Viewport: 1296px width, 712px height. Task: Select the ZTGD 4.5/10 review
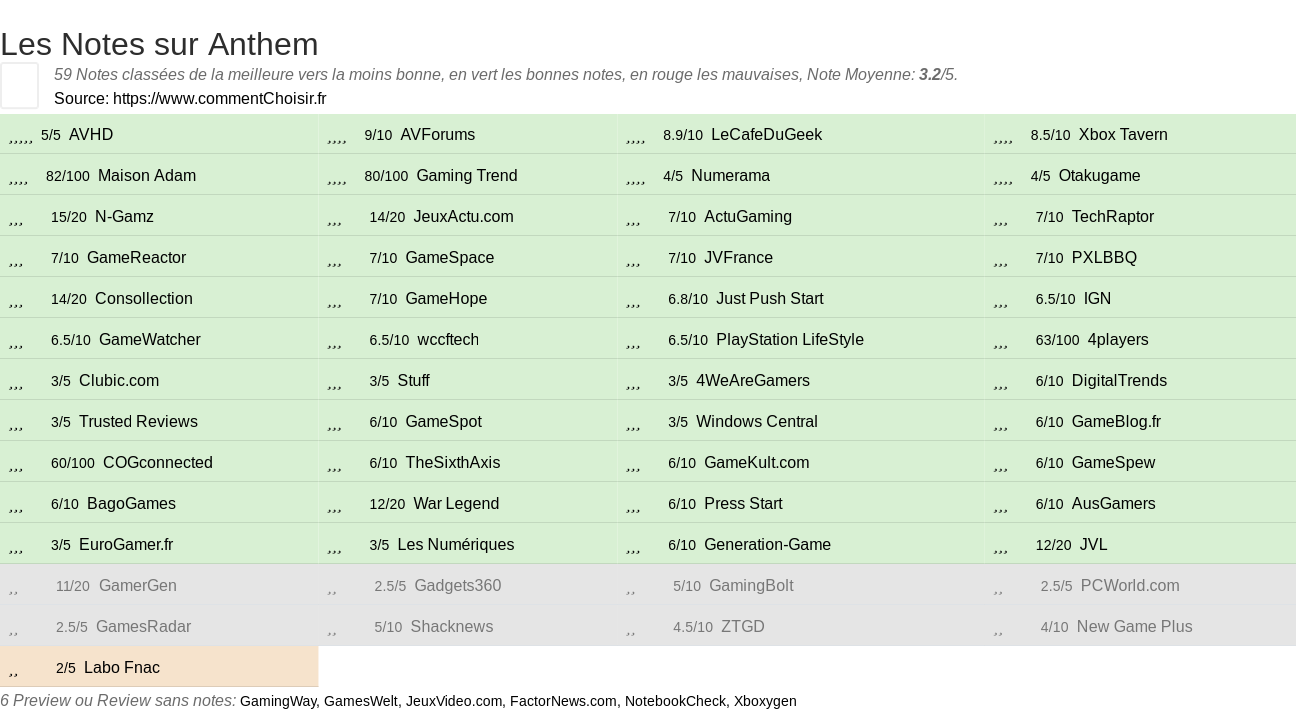coord(742,627)
